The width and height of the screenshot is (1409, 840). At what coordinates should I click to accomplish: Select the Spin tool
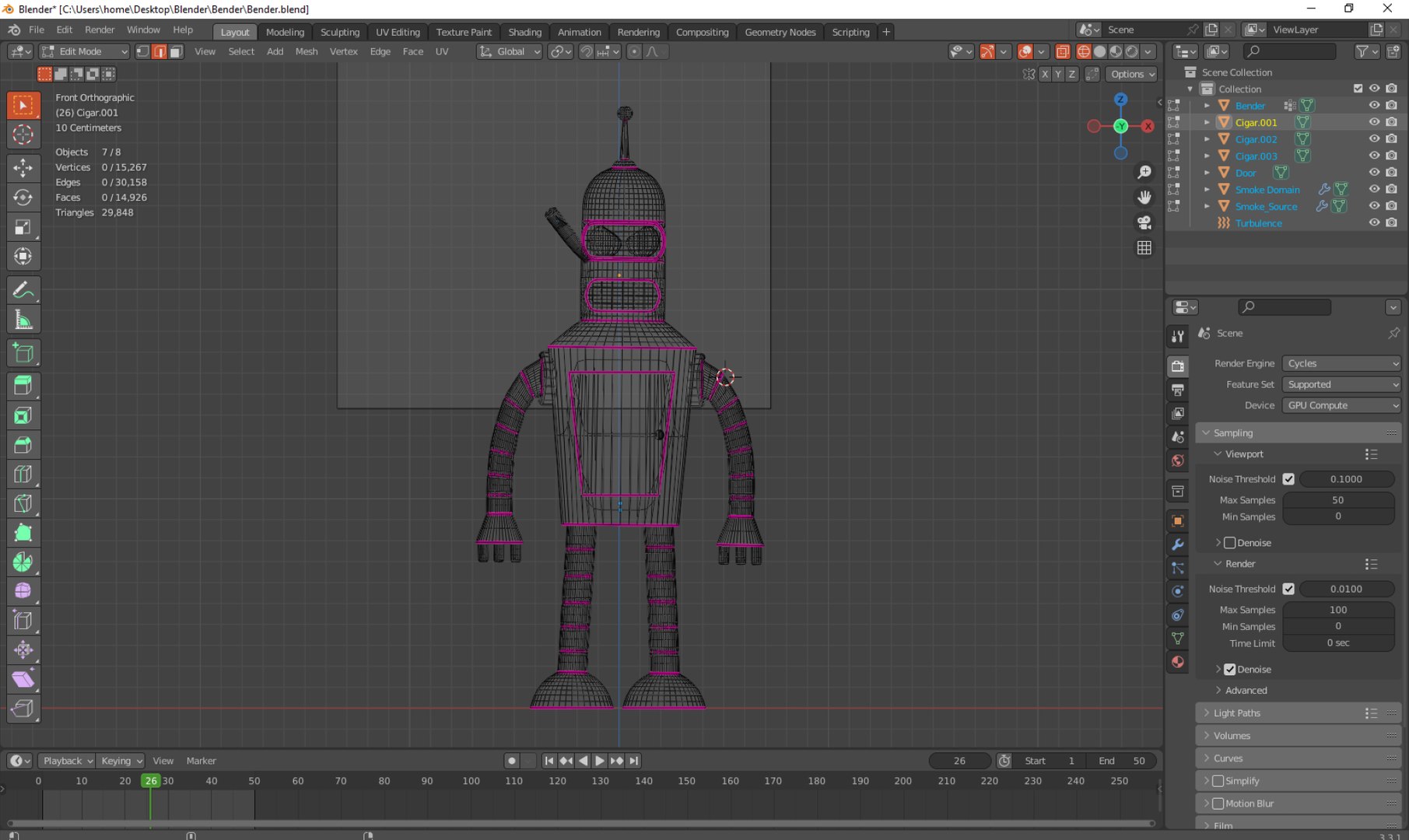(x=23, y=562)
